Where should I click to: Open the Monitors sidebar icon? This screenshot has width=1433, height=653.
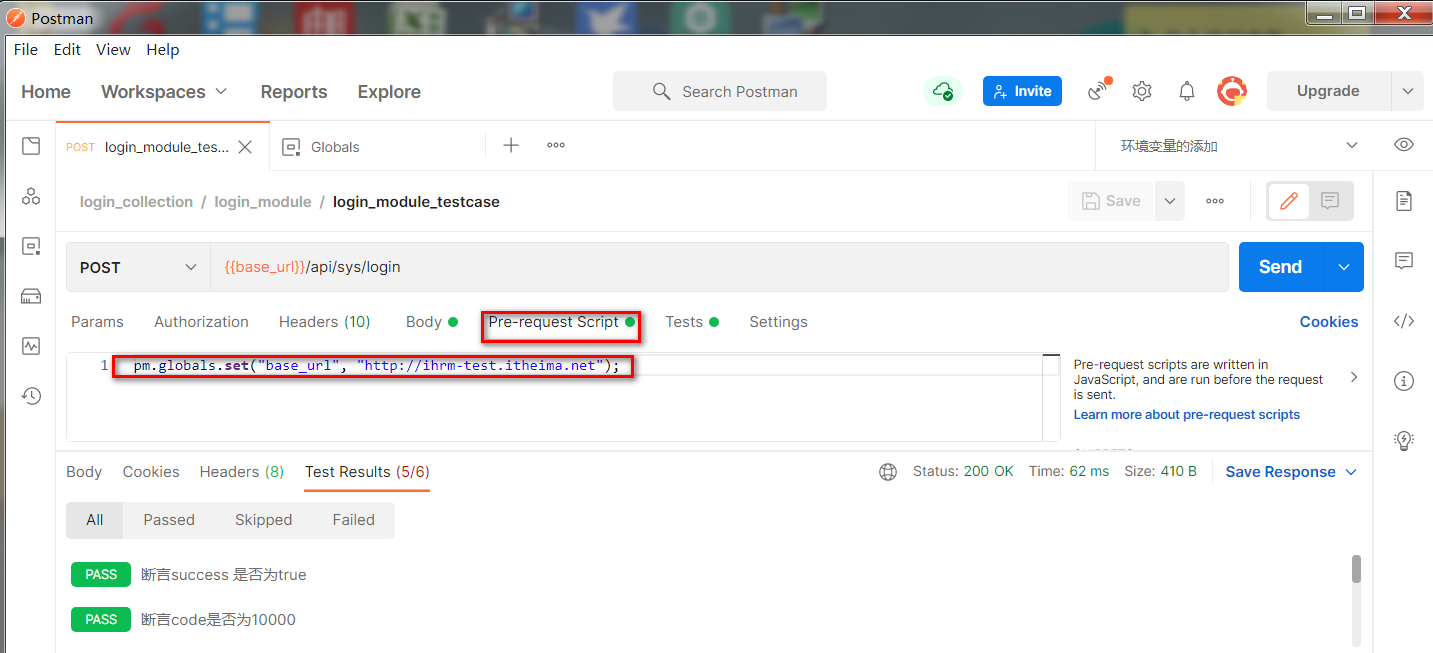coord(31,346)
